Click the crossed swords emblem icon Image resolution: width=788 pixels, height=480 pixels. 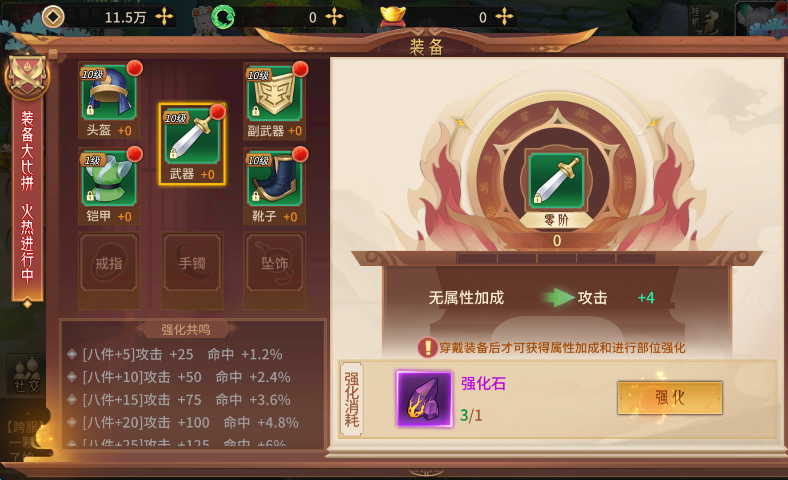point(27,76)
